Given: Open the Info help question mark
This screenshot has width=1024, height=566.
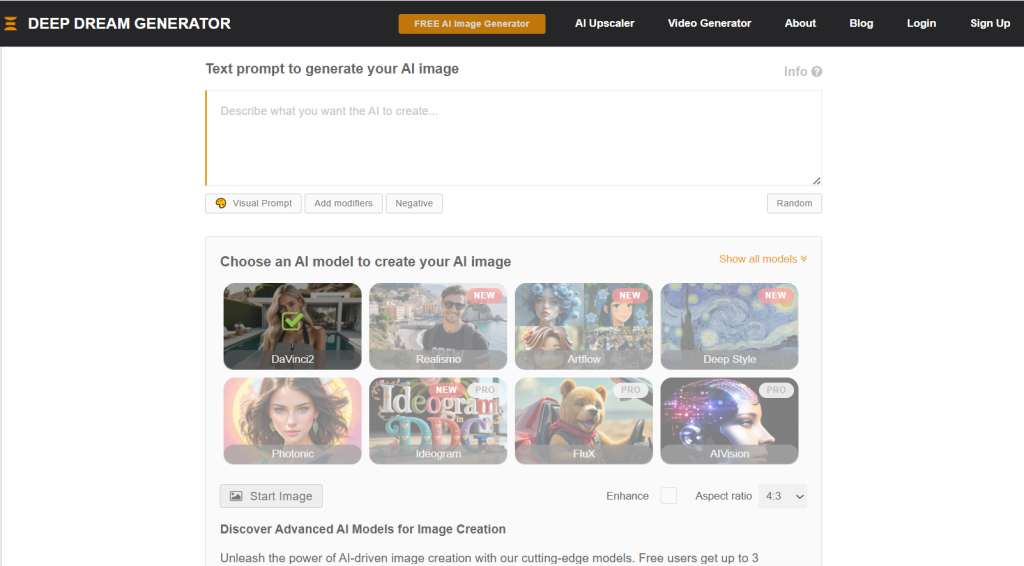Looking at the screenshot, I should coord(816,72).
